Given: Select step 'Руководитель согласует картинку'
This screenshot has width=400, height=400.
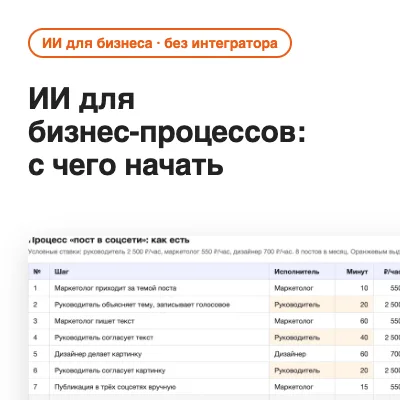Looking at the screenshot, I should [110, 370].
